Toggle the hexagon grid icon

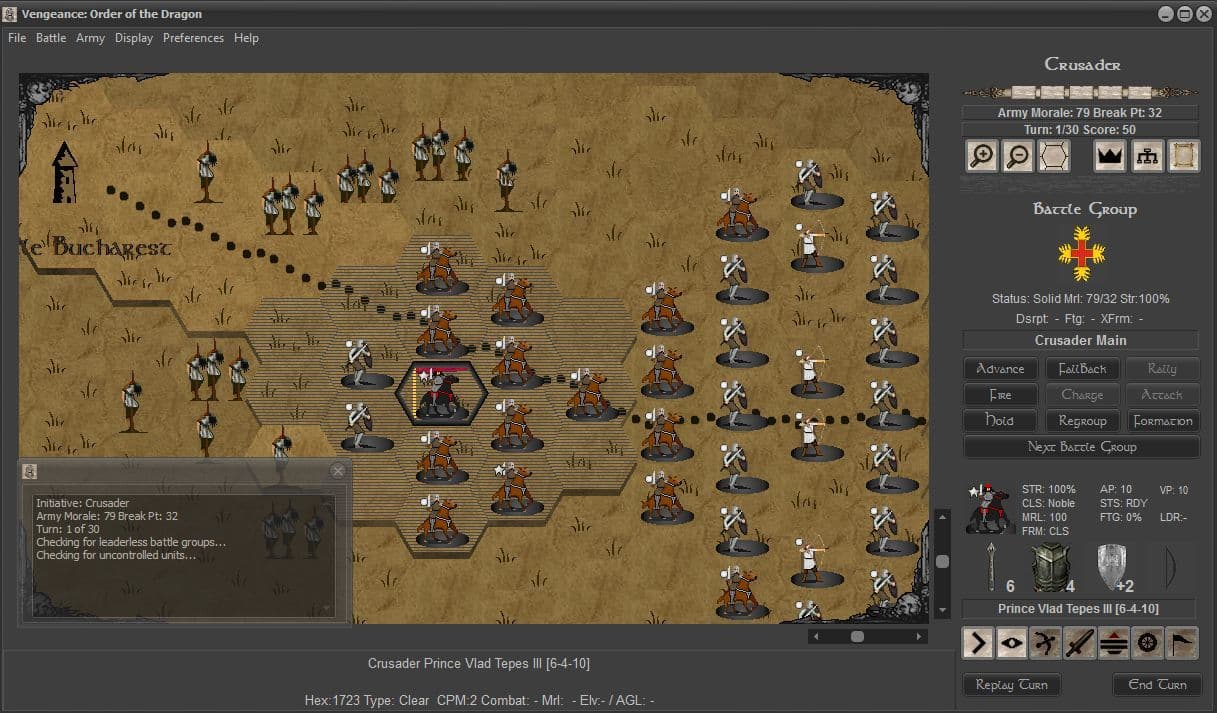1054,157
